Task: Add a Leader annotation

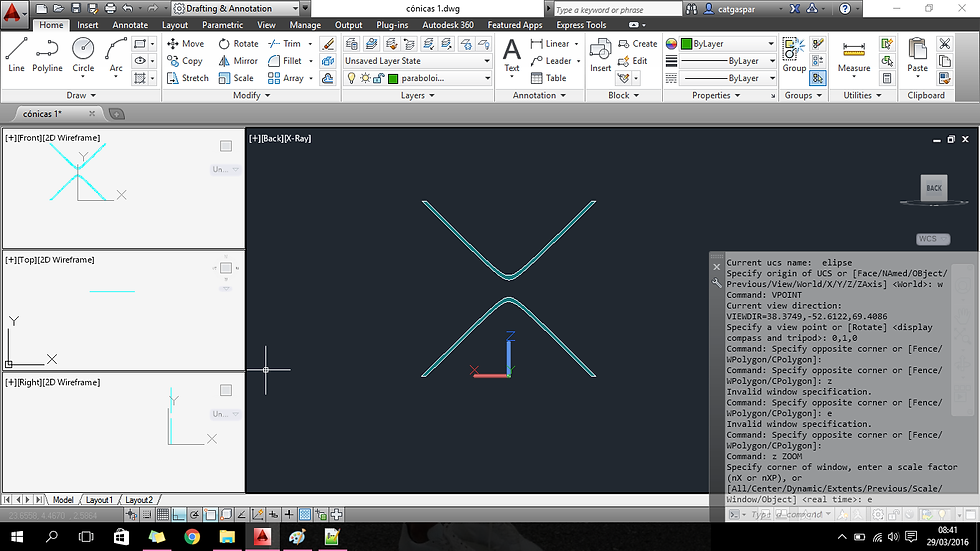Action: (551, 61)
